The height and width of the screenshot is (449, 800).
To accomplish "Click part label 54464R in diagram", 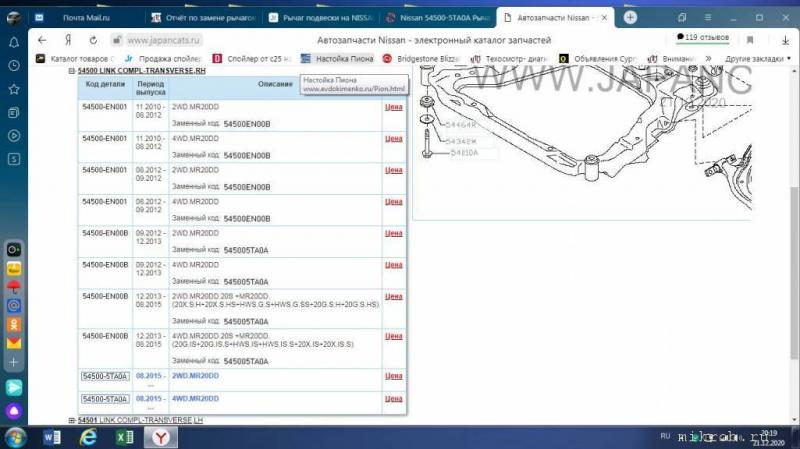I will (x=460, y=125).
